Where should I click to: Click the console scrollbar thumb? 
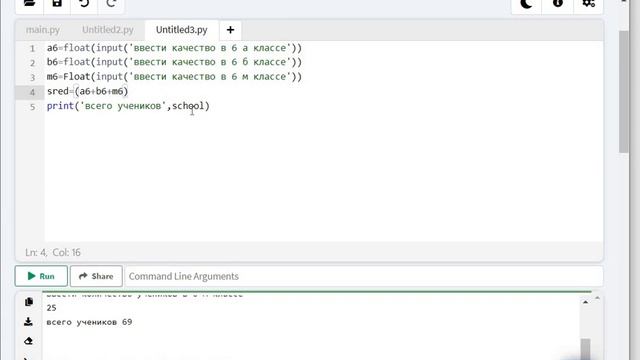[585, 349]
